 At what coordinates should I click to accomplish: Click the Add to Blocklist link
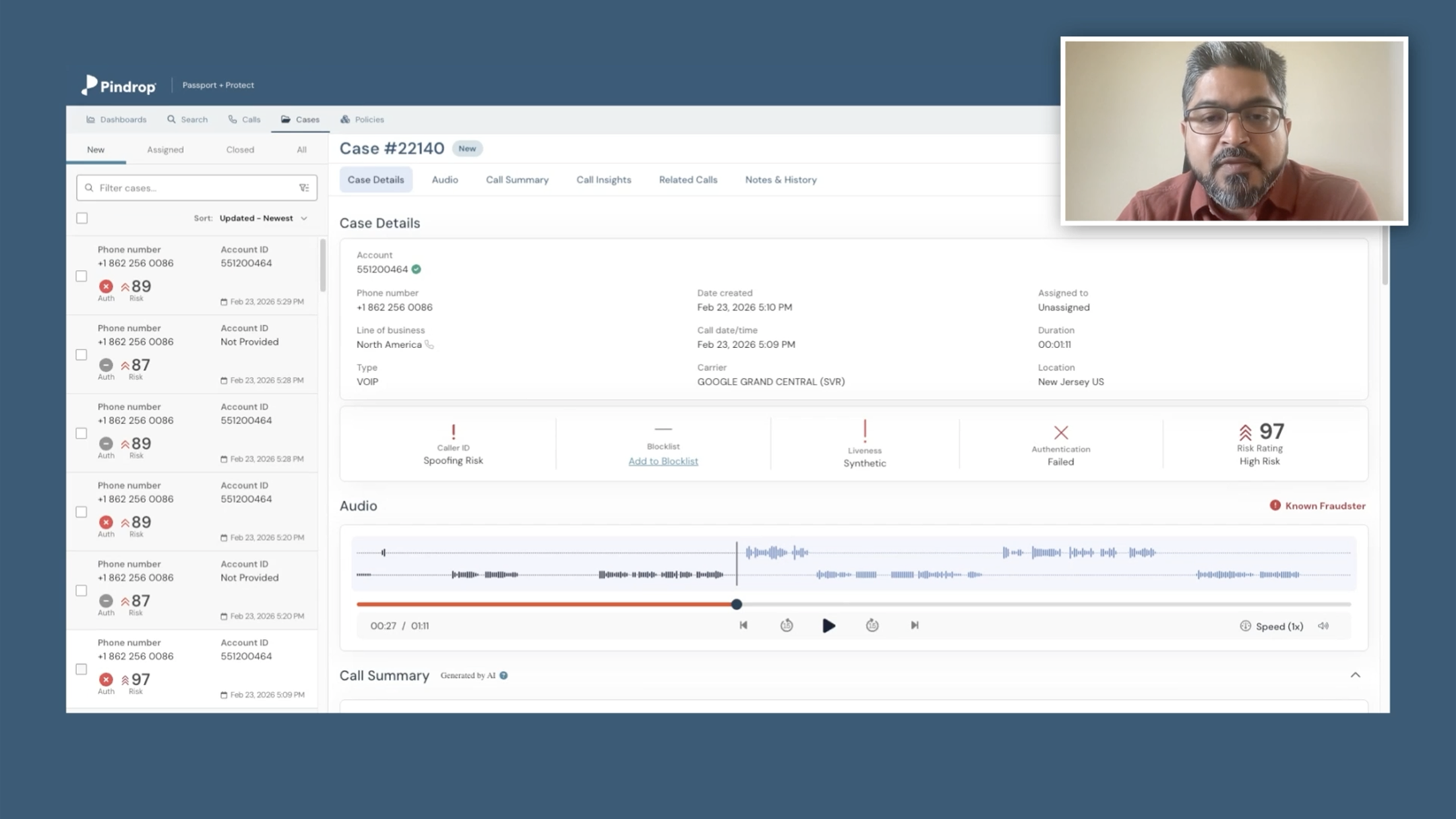pos(663,461)
